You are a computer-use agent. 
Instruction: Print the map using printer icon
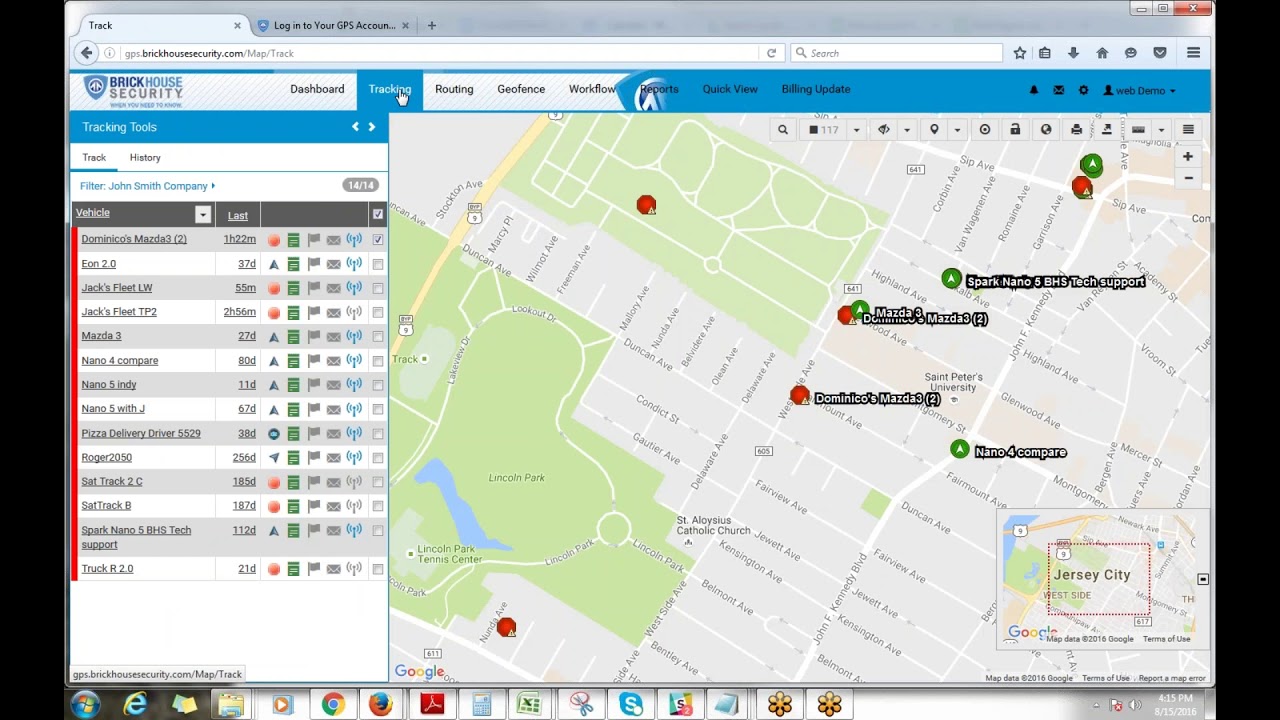click(x=1076, y=130)
